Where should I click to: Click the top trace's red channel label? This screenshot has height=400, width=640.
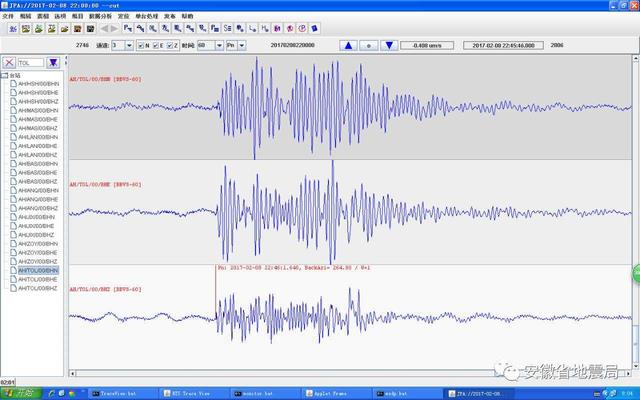click(x=105, y=79)
